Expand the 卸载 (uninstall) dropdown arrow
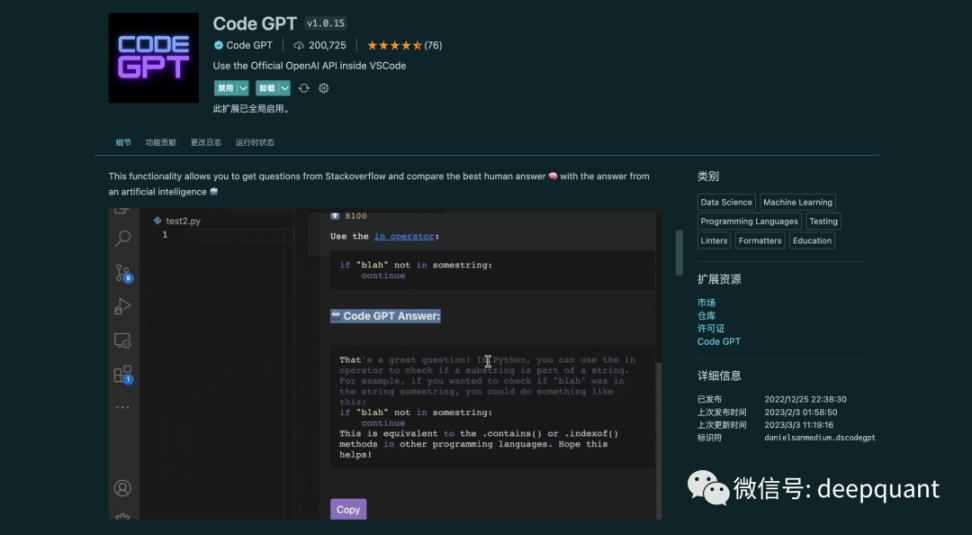This screenshot has width=972, height=535. [x=285, y=88]
